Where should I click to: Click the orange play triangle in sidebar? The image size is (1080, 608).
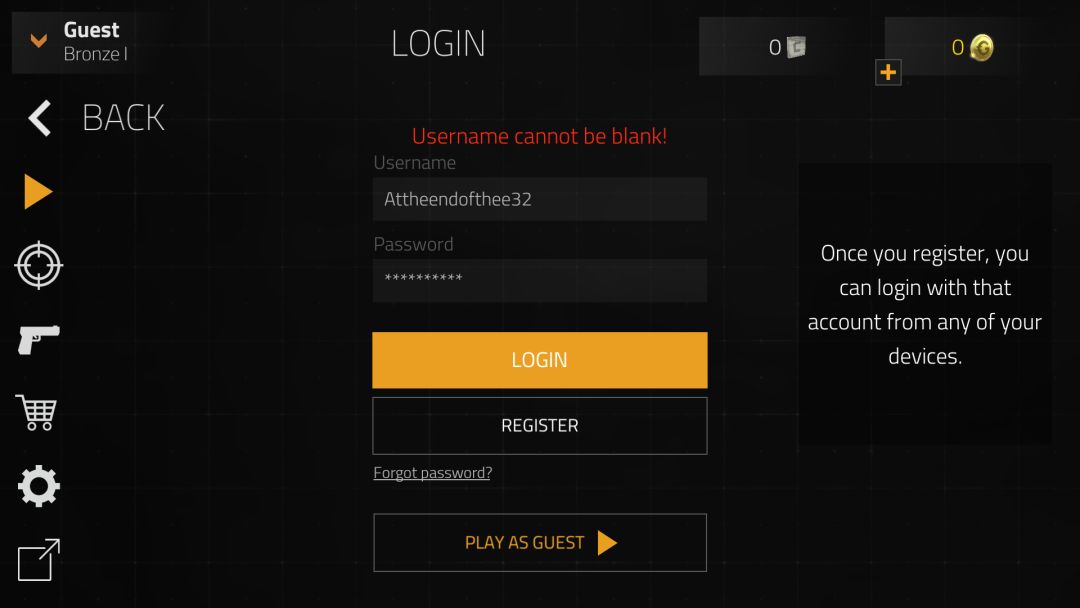(38, 191)
